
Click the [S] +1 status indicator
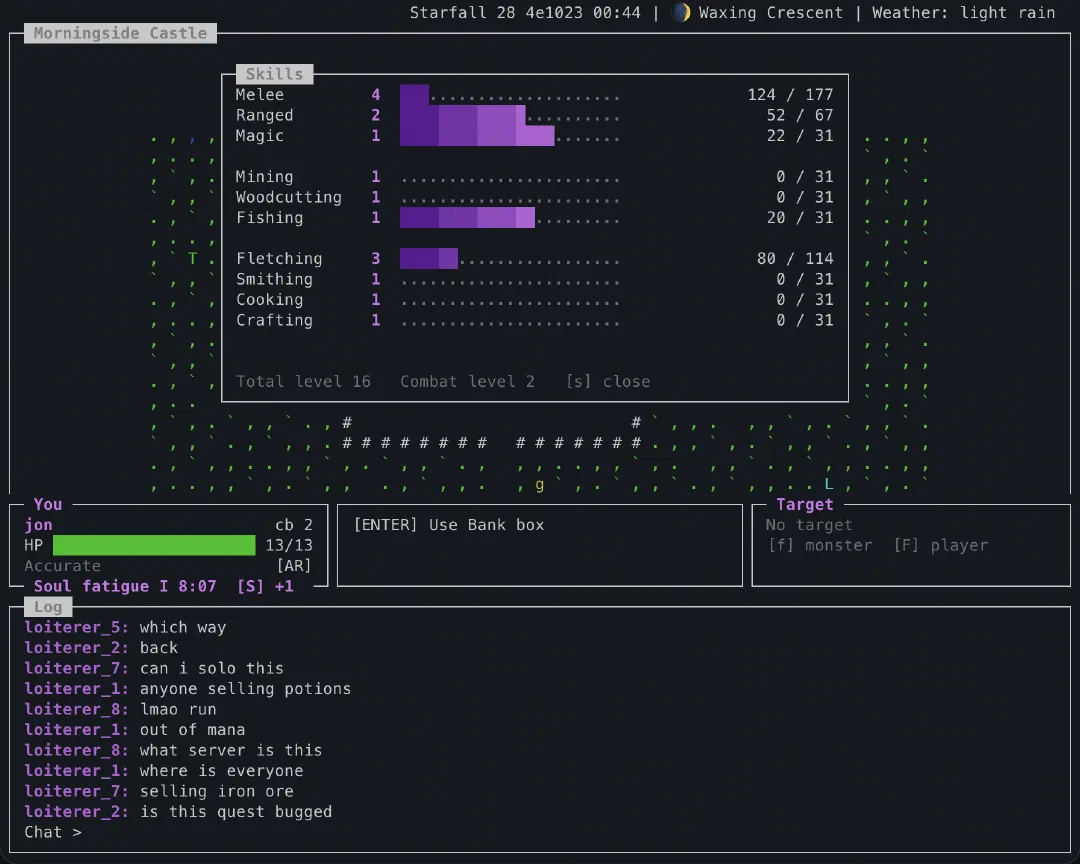(265, 586)
